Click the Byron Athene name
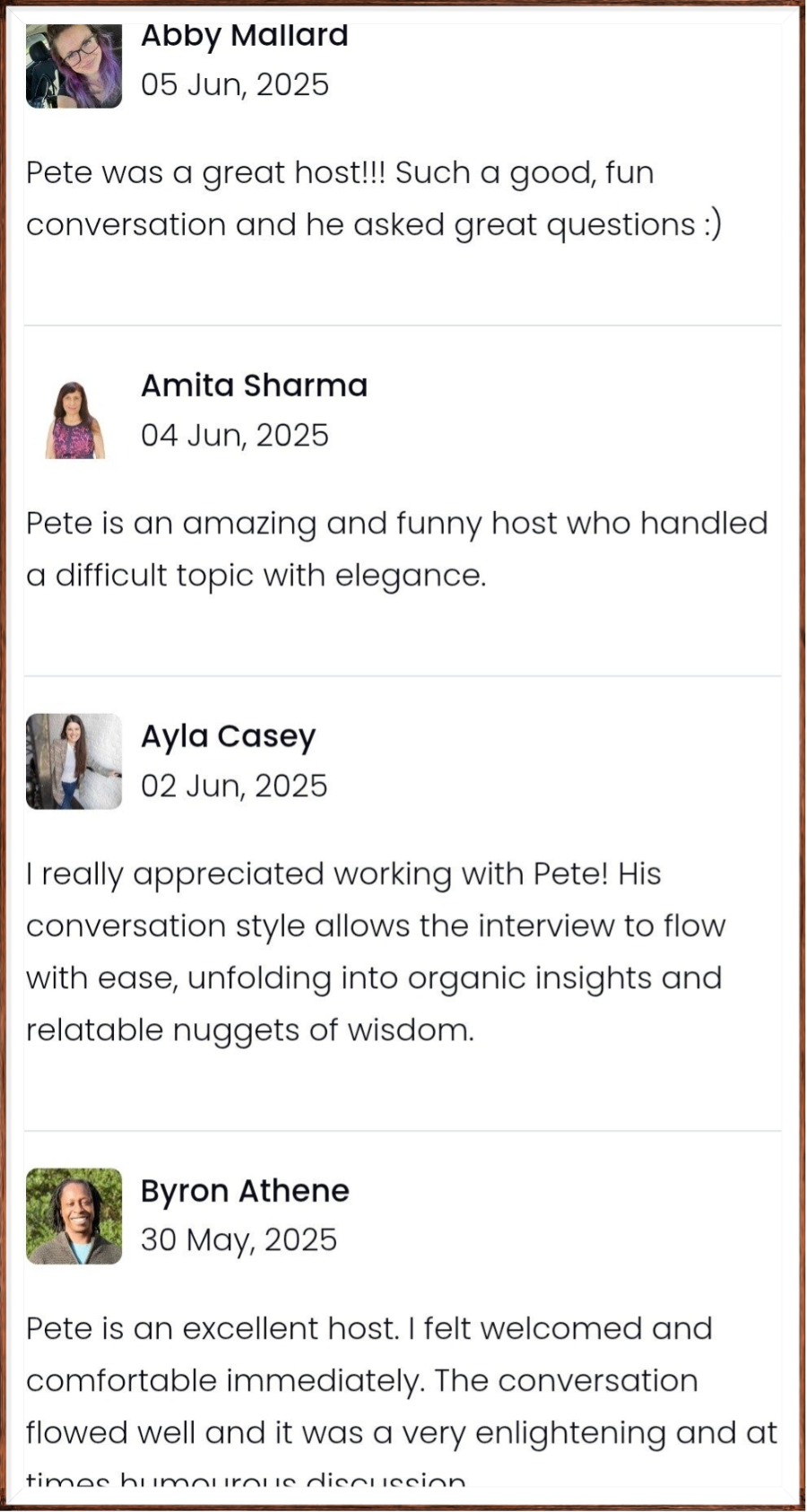The image size is (807, 1512). 245,1191
